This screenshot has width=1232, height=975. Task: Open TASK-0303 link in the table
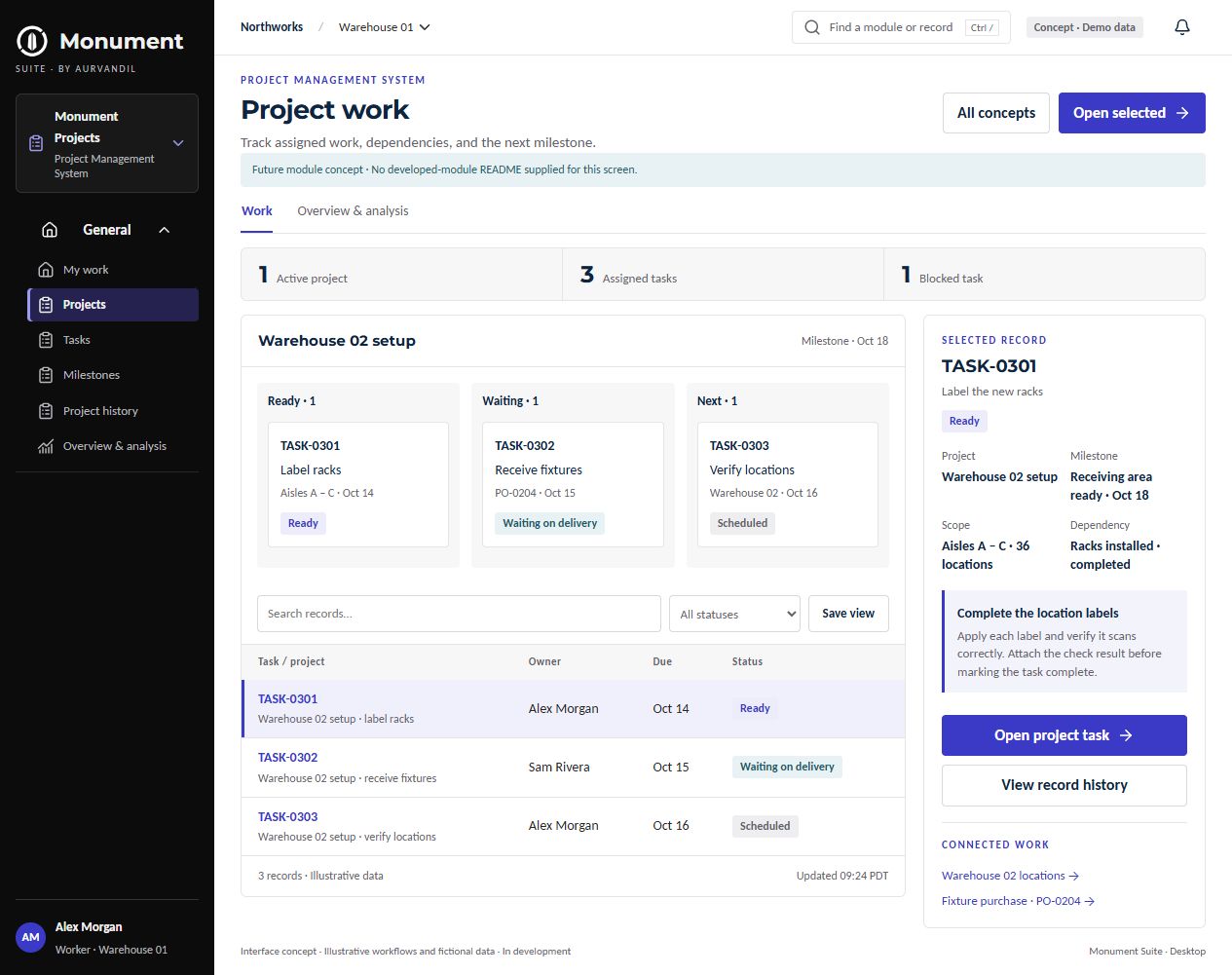coord(287,816)
